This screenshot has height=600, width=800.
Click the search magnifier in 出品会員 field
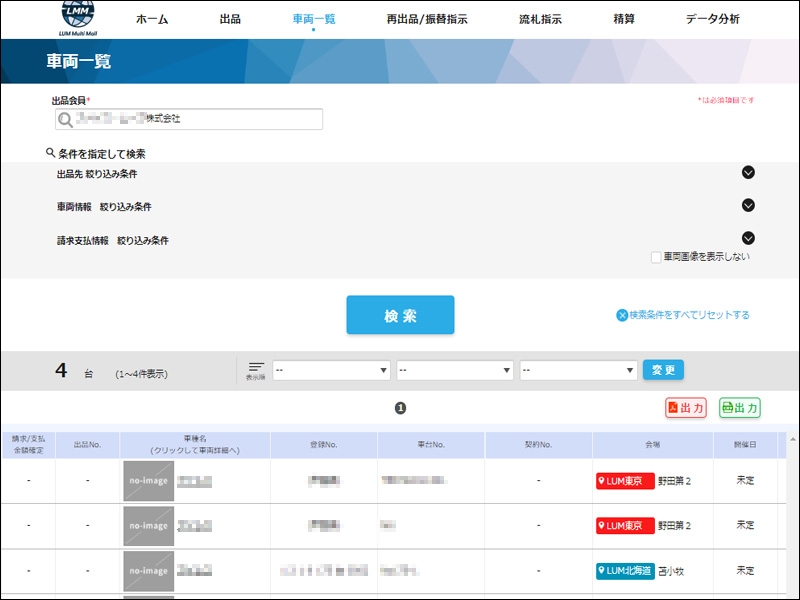pos(66,120)
